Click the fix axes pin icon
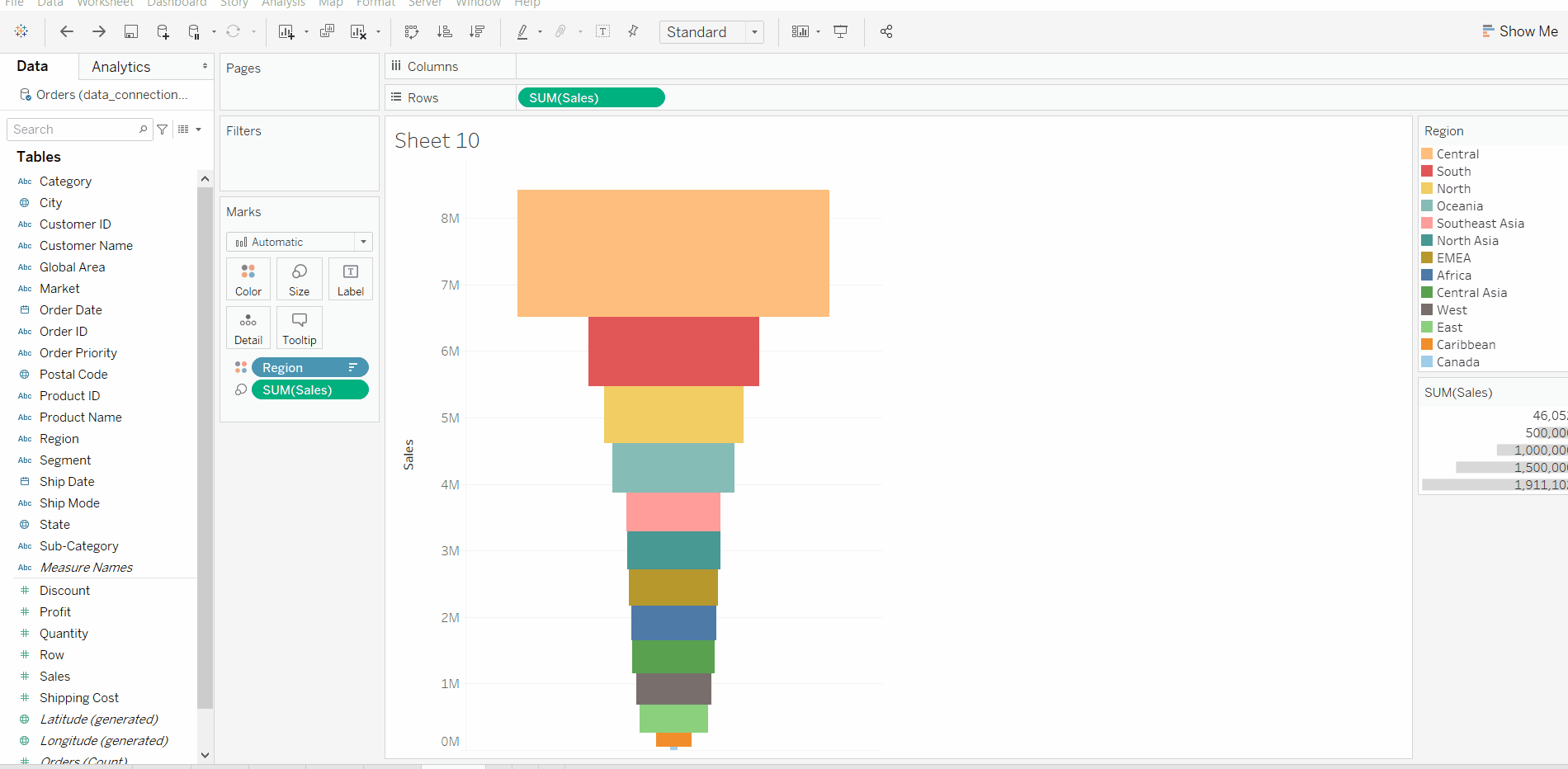 [633, 31]
